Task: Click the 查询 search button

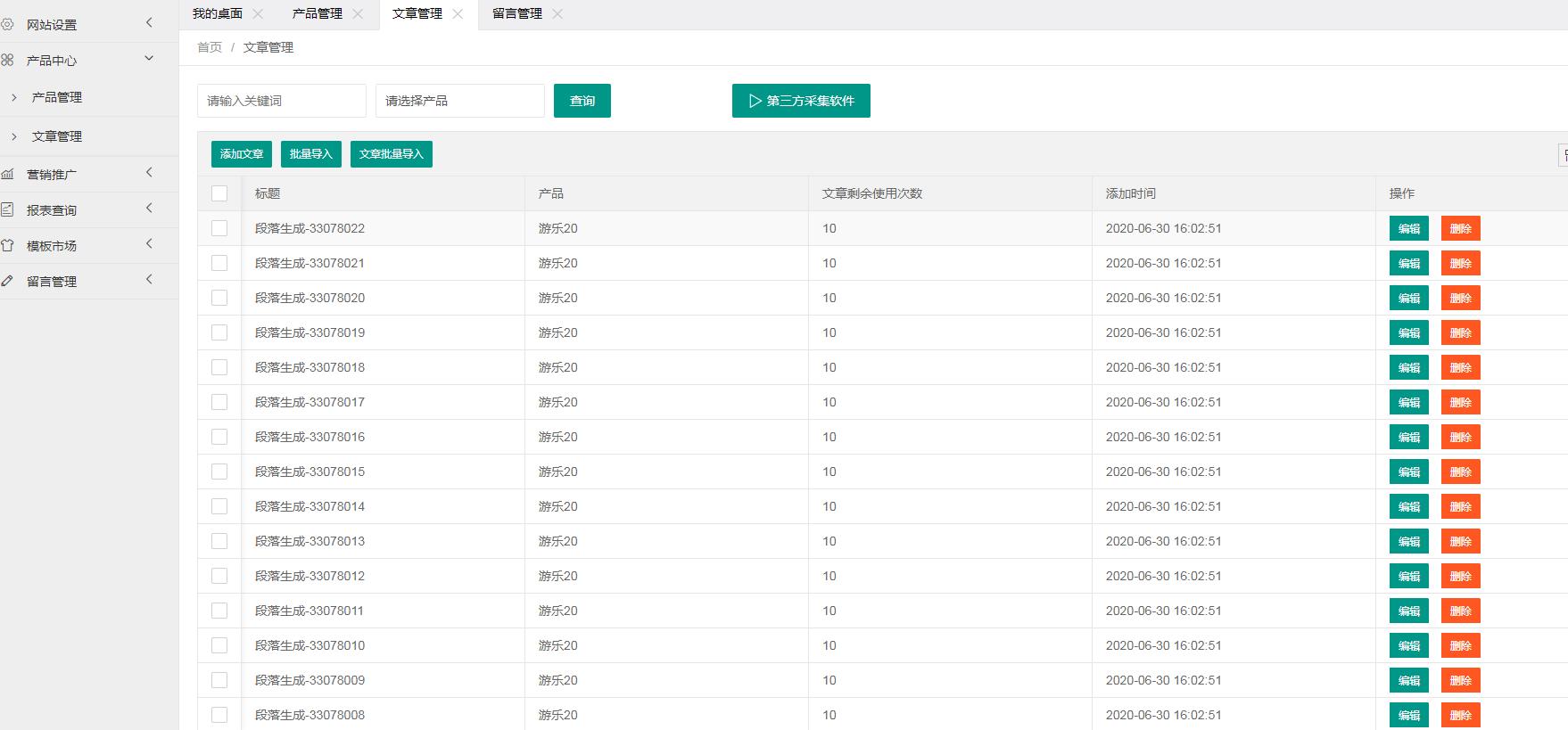Action: [x=582, y=101]
